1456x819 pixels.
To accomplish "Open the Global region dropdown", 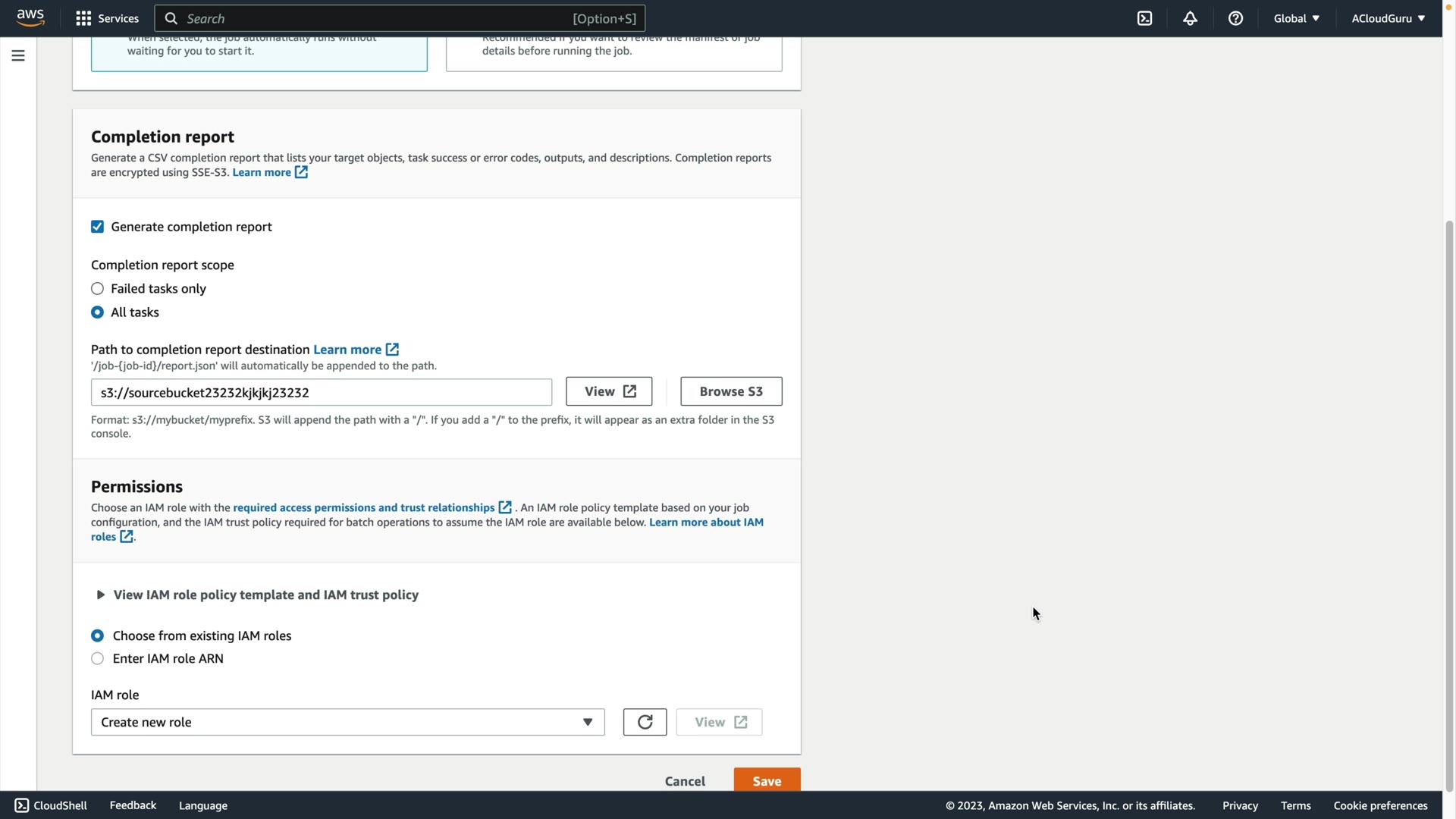I will pos(1296,18).
